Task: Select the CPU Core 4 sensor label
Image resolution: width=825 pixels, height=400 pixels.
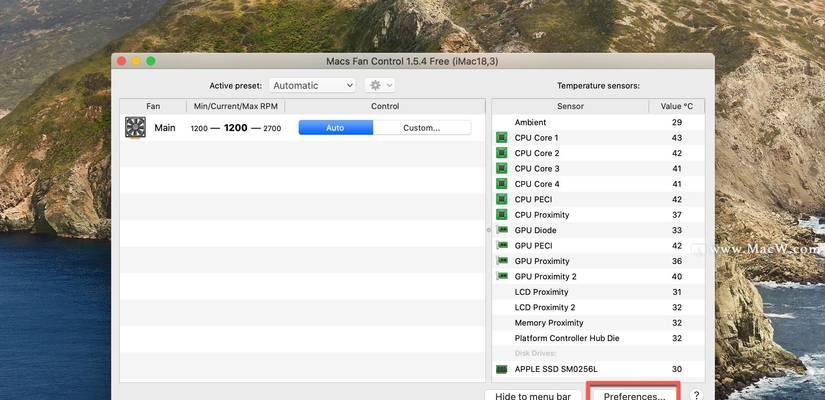Action: tap(537, 184)
